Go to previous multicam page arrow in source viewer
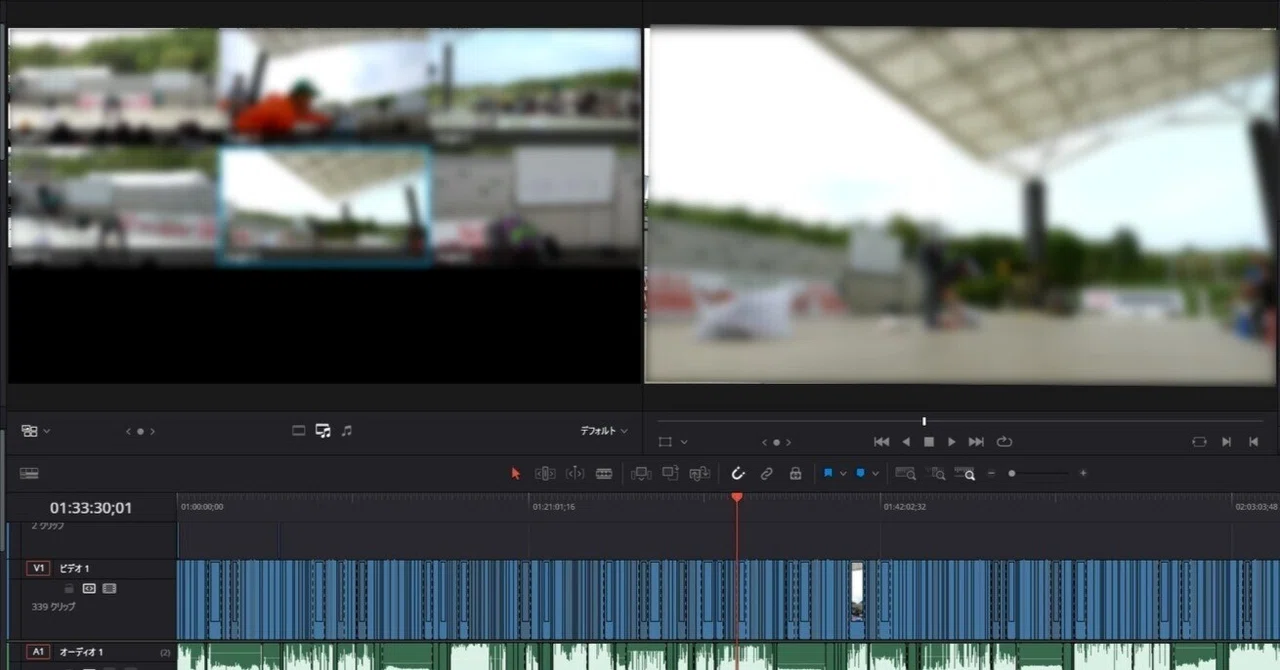The height and width of the screenshot is (670, 1280). [128, 431]
